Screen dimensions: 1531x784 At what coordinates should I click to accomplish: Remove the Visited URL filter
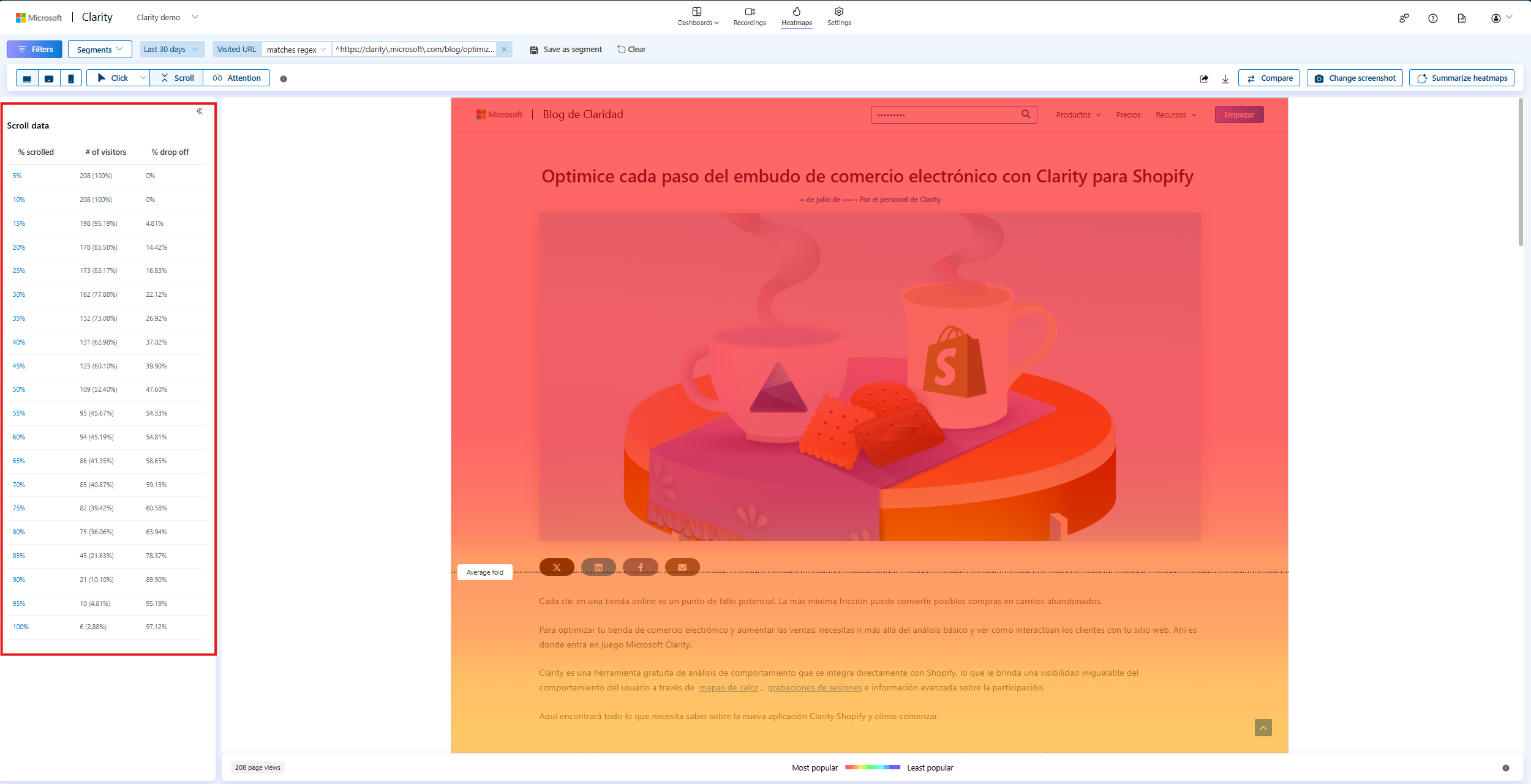[x=504, y=50]
